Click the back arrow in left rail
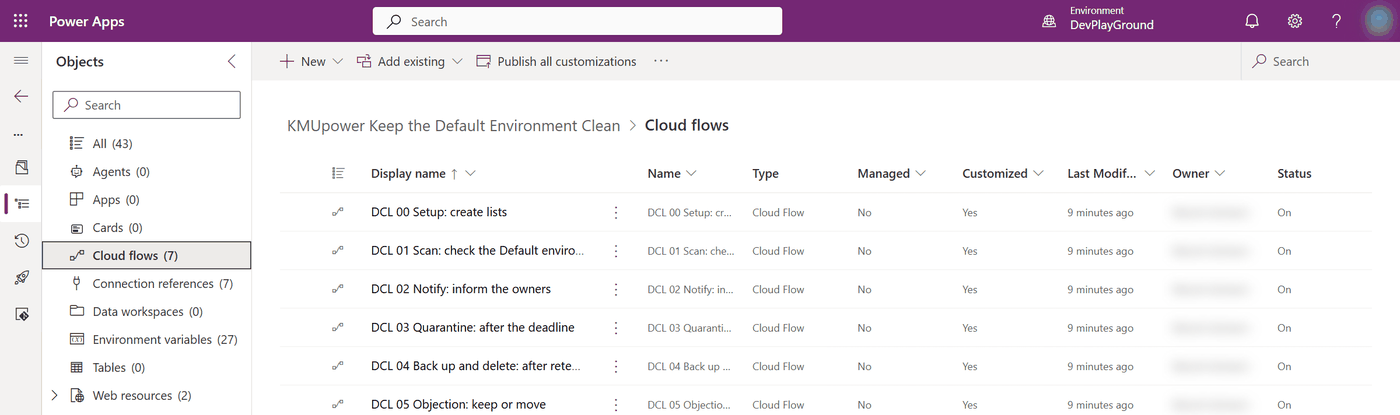1400x415 pixels. tap(21, 97)
